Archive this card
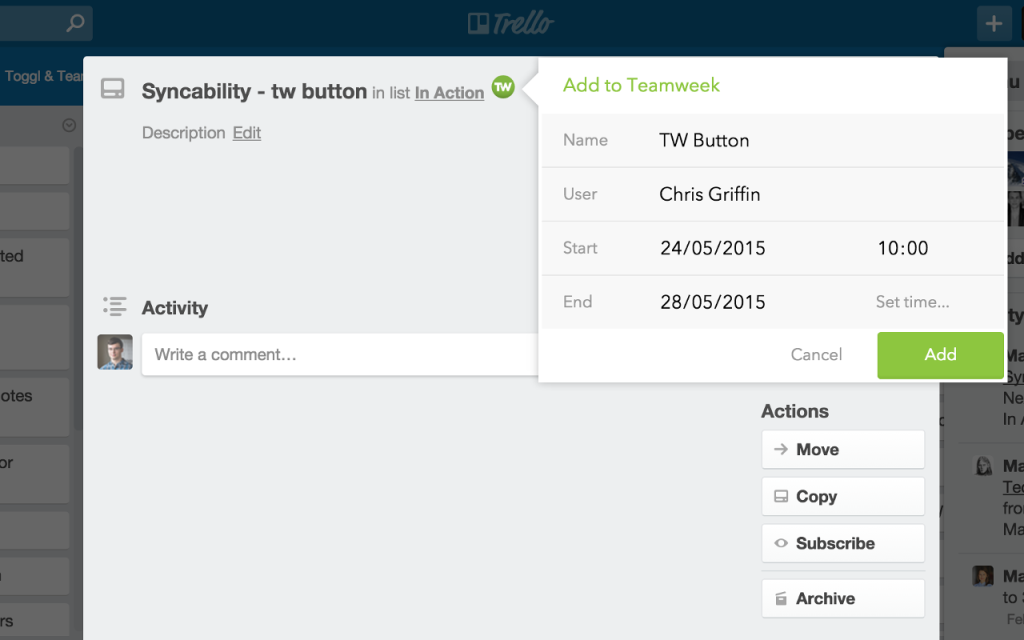This screenshot has height=640, width=1024. coord(842,599)
